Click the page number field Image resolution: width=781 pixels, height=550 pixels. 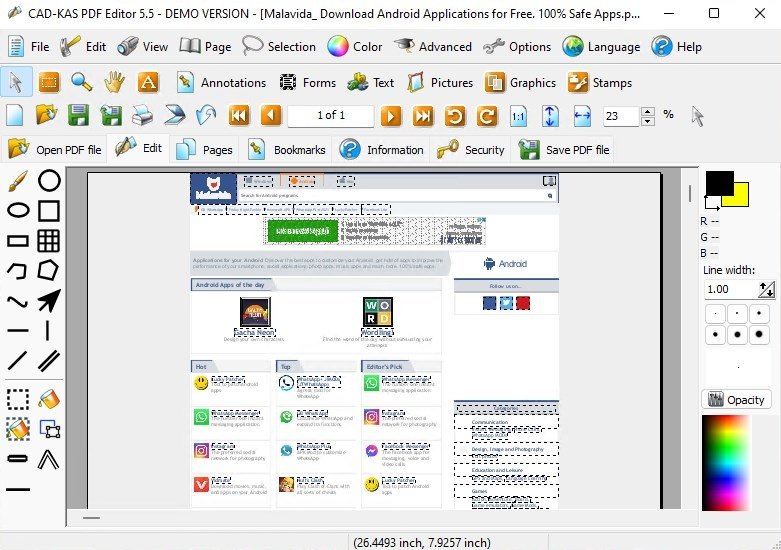tap(331, 116)
